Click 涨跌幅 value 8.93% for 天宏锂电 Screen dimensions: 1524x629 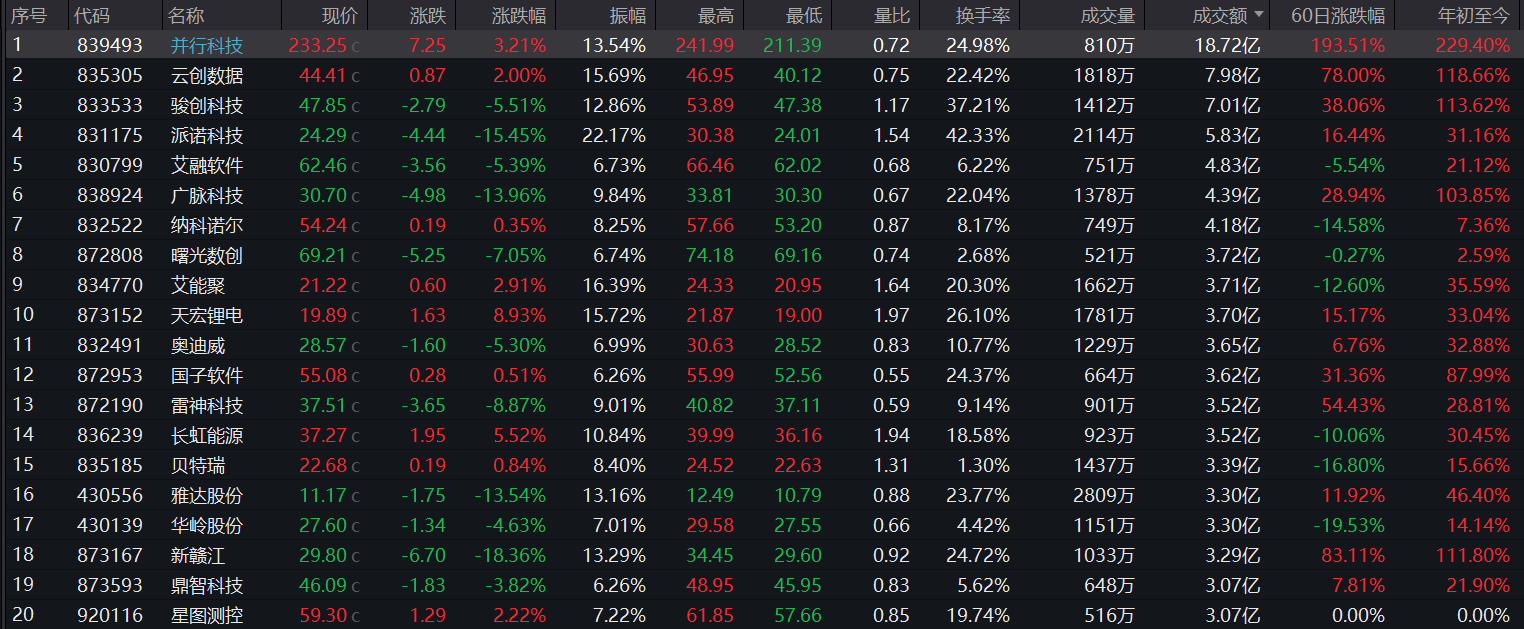click(519, 315)
